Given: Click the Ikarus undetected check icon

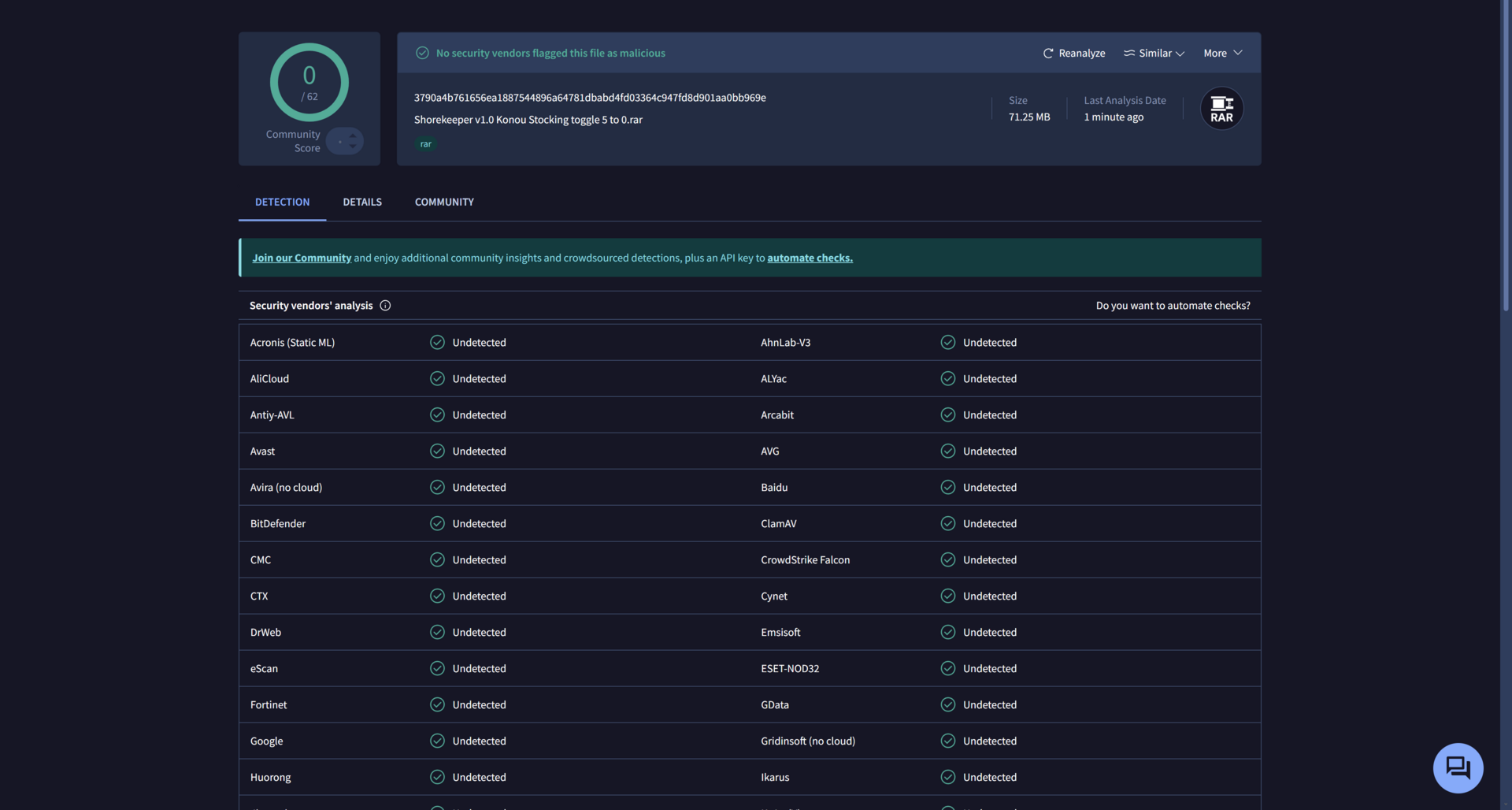Looking at the screenshot, I should click(948, 777).
